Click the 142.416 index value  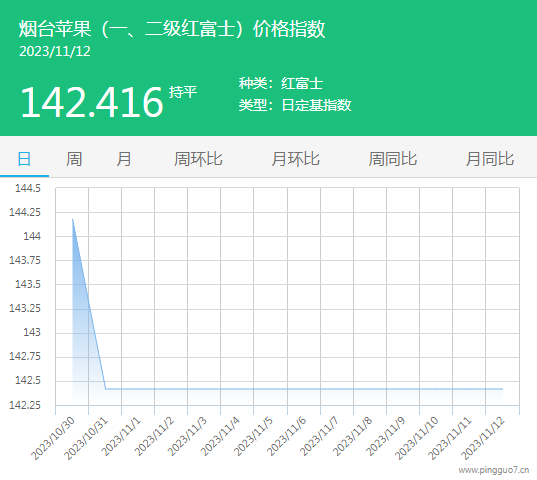[91, 102]
